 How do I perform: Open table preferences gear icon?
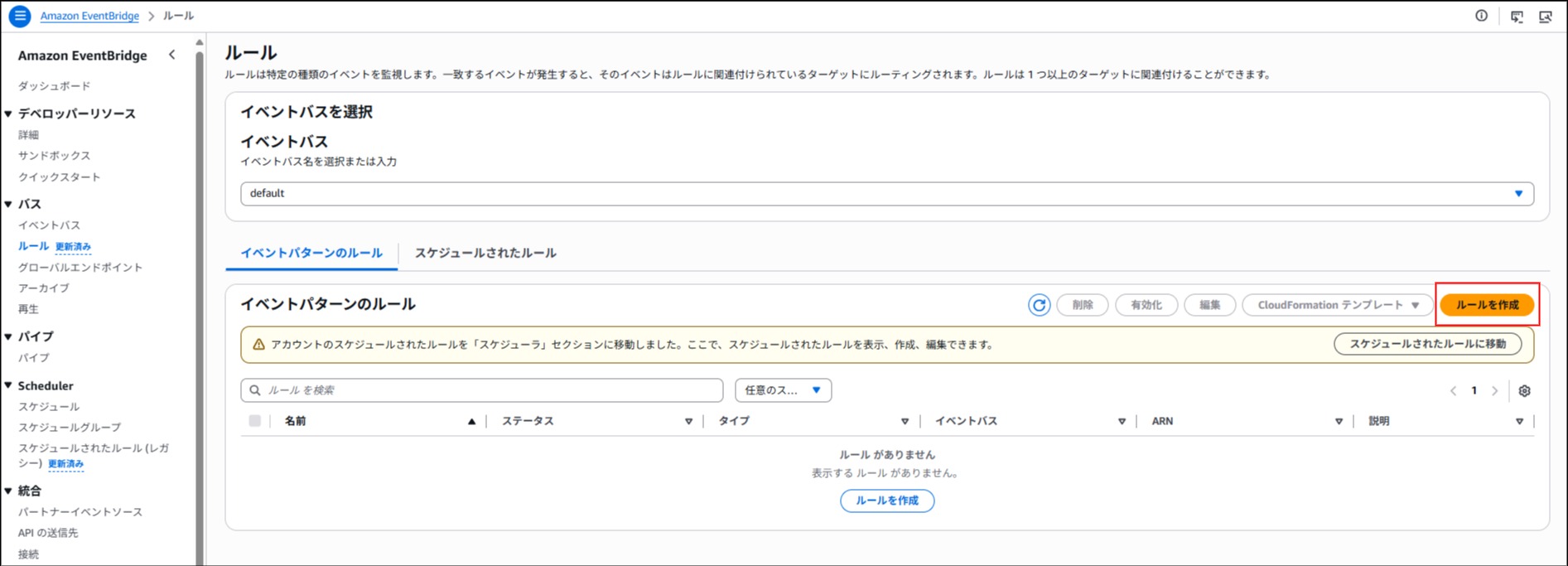pyautogui.click(x=1524, y=391)
